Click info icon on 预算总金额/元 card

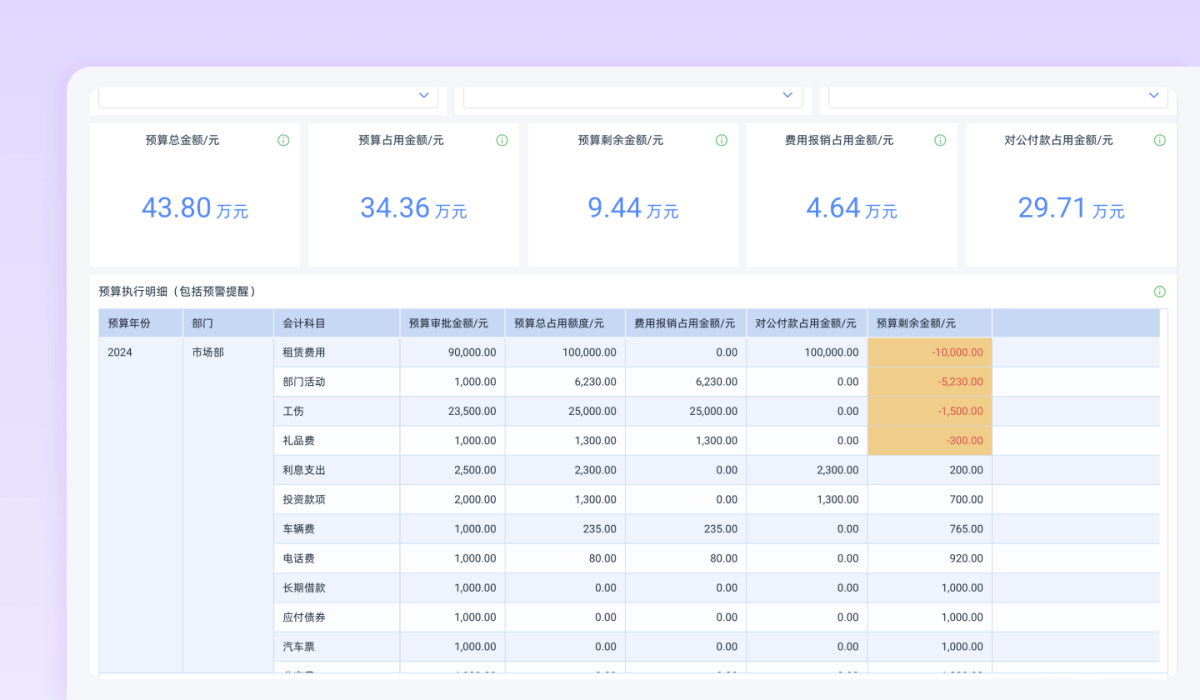(x=283, y=141)
